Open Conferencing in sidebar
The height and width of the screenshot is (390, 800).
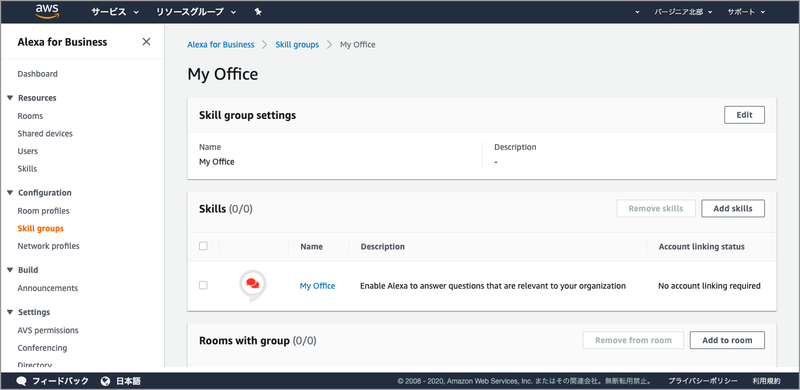coord(42,348)
